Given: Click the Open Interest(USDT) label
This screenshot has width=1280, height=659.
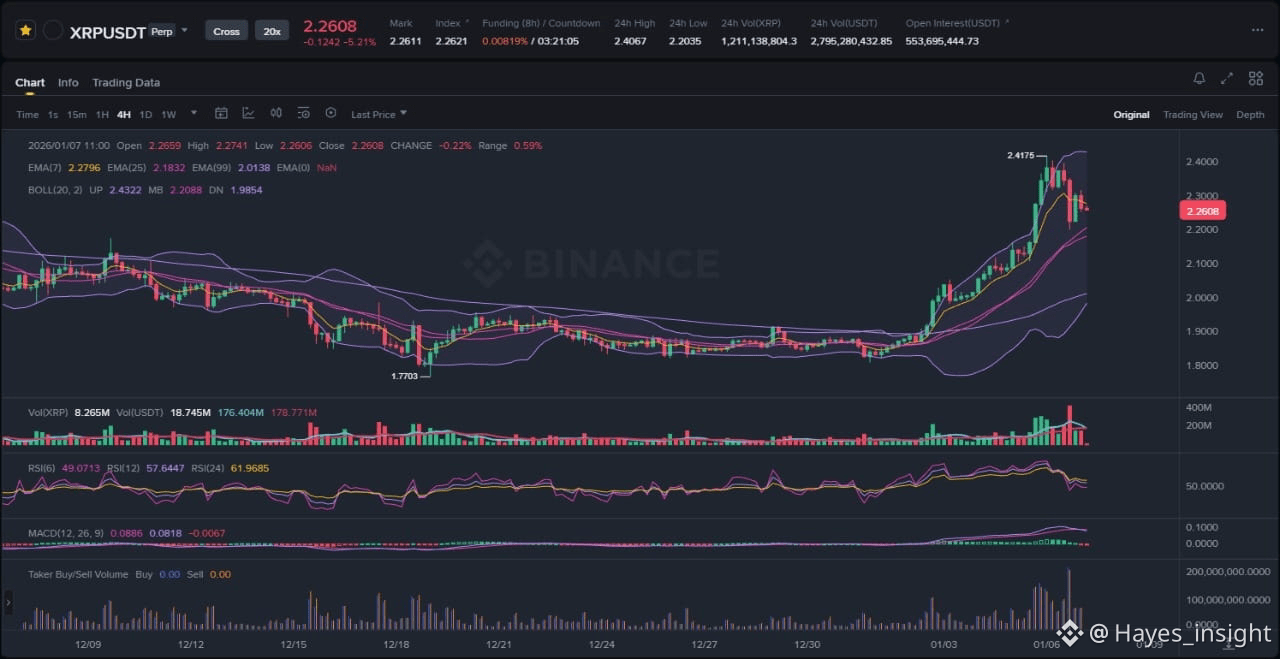Looking at the screenshot, I should (x=954, y=23).
